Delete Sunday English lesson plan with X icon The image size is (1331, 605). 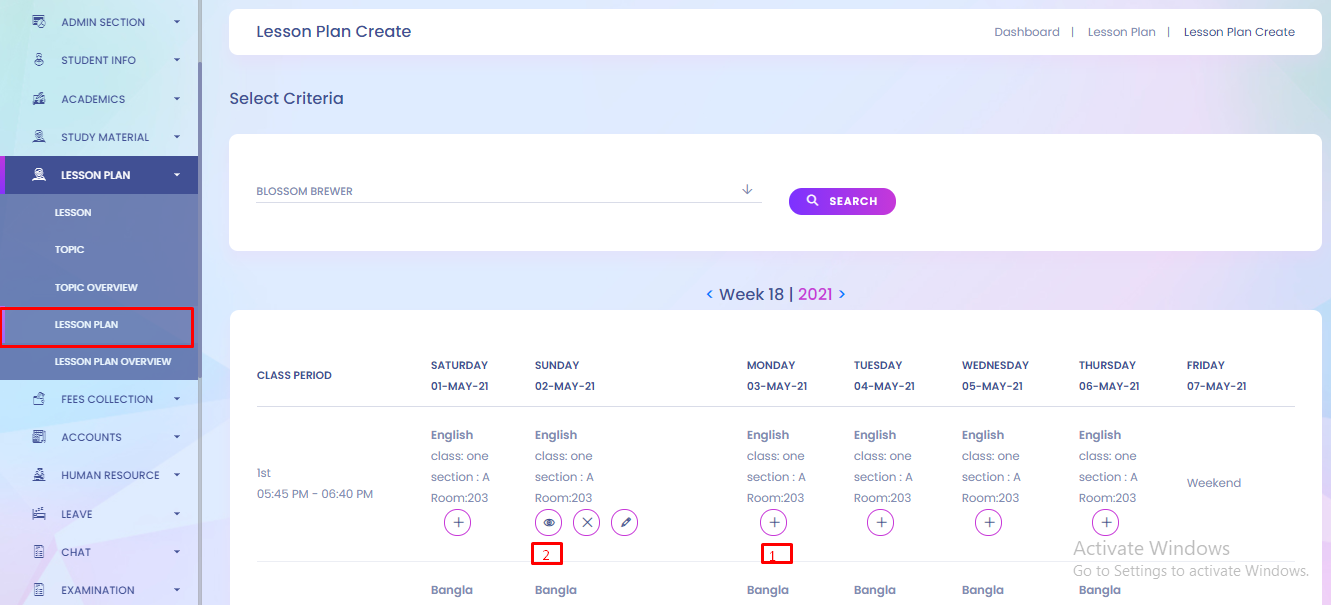point(586,522)
